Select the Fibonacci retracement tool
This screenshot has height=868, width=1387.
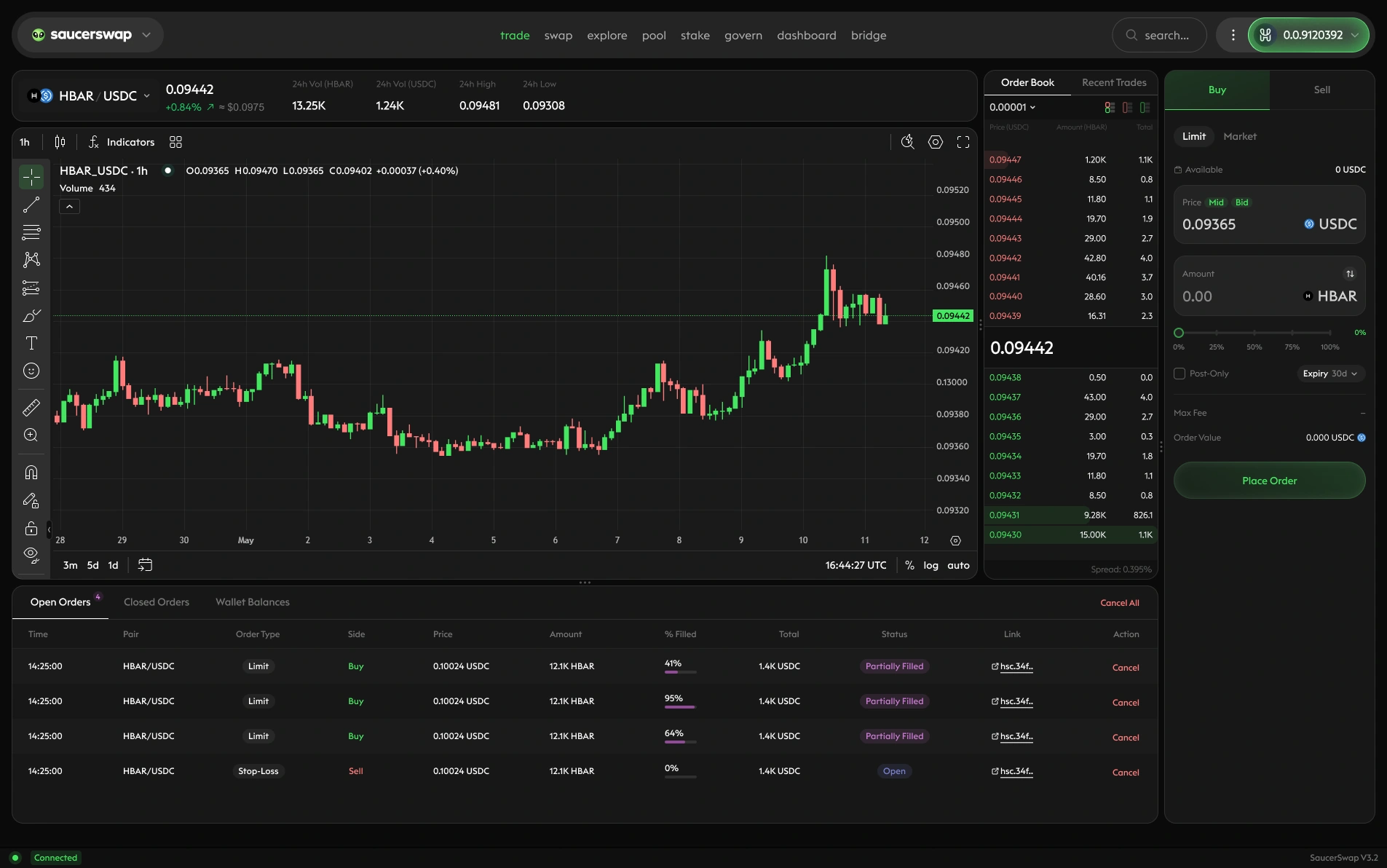point(31,232)
